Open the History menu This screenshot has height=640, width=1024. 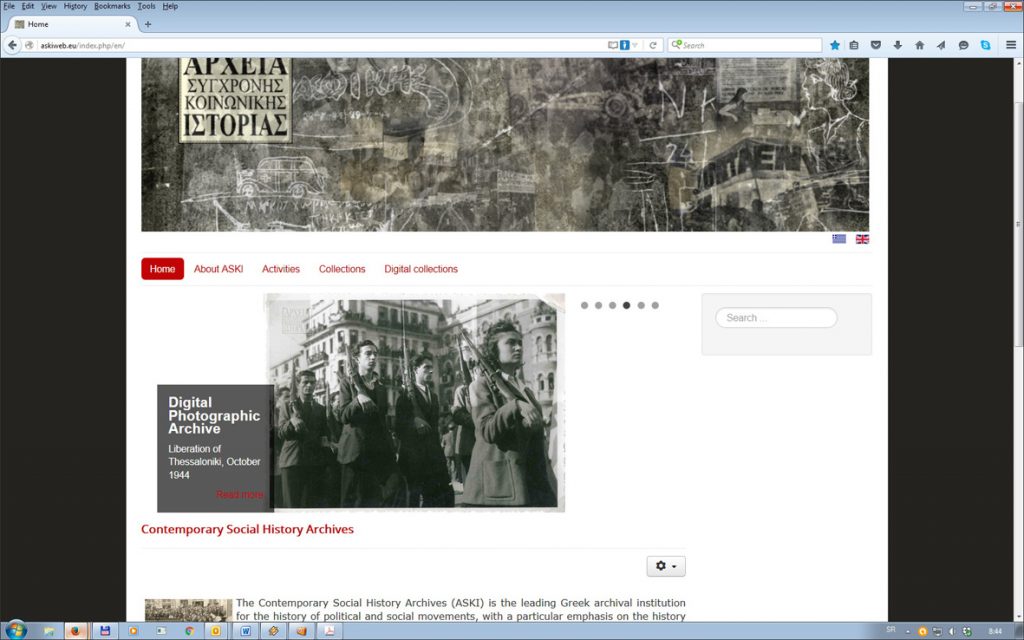[x=75, y=6]
